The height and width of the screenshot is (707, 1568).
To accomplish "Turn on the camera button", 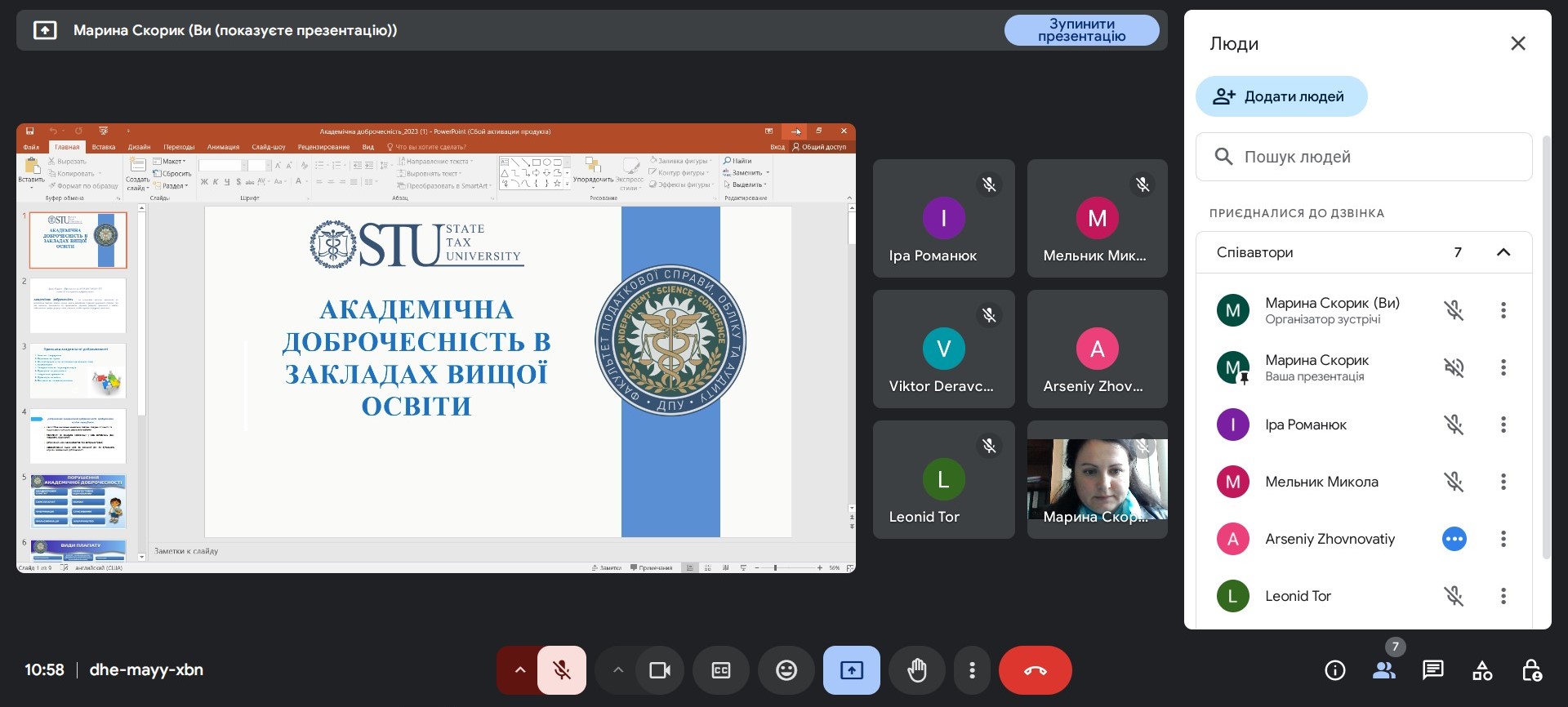I will point(660,670).
